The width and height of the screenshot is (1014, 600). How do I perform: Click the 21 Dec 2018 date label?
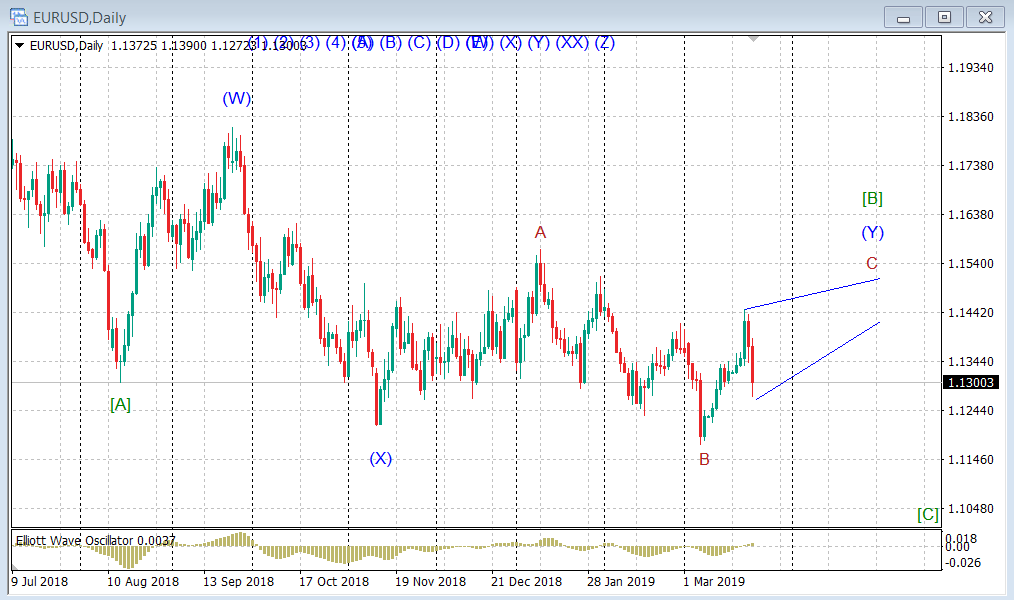point(526,581)
